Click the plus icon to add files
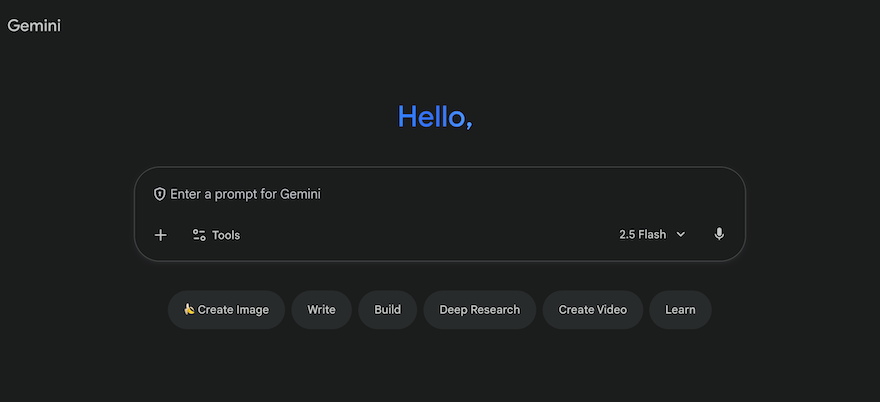The height and width of the screenshot is (402, 880). [x=161, y=235]
